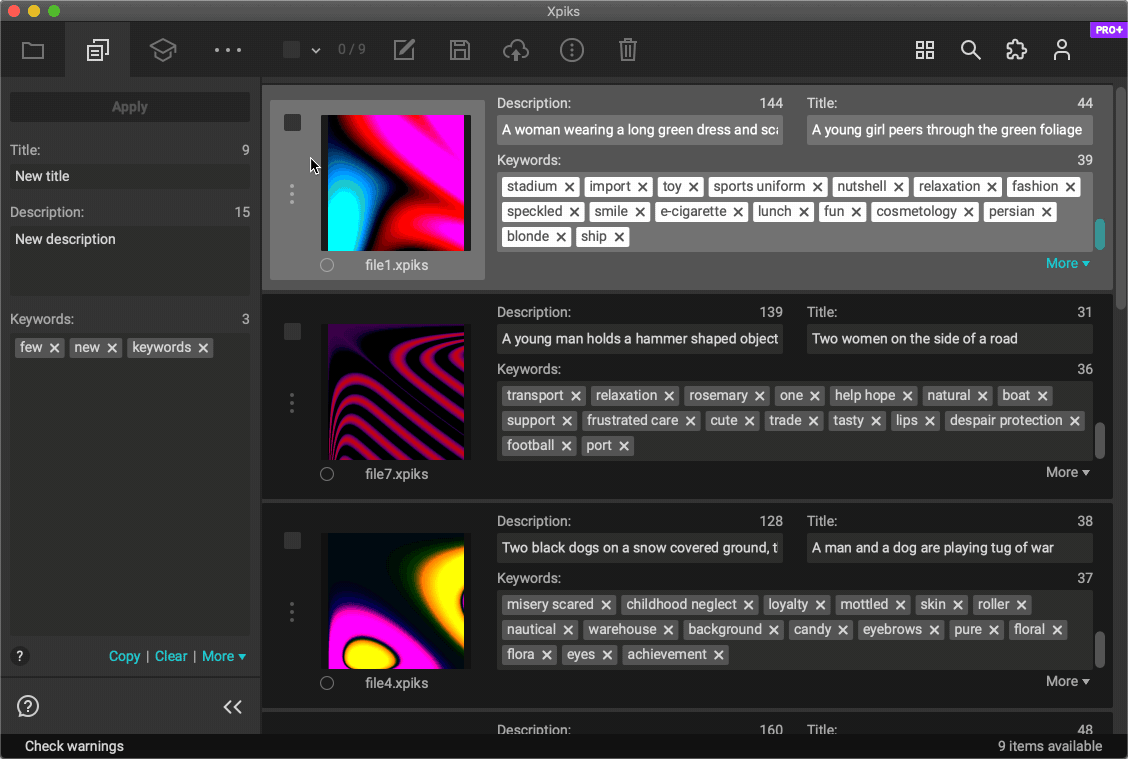1128x759 pixels.
Task: Open the search magnifier icon
Action: pyautogui.click(x=970, y=50)
